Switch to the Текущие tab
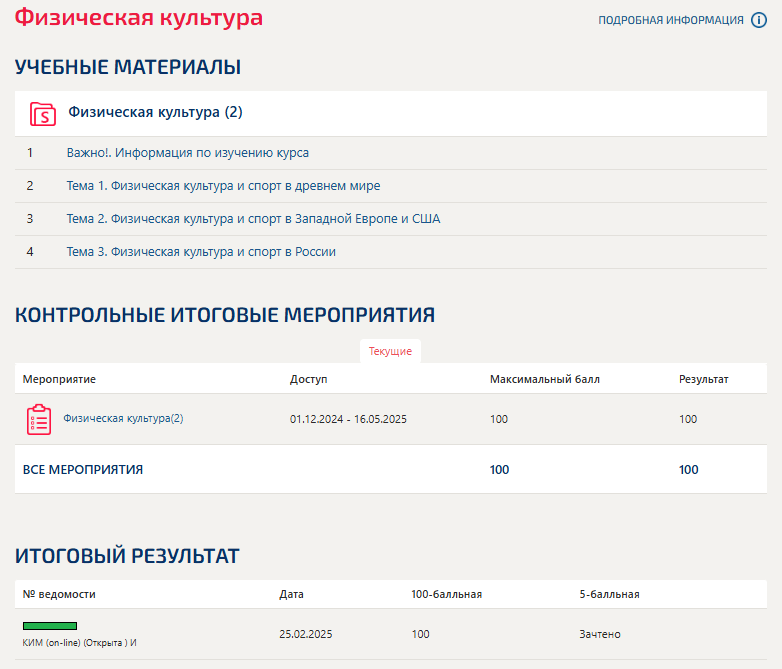Screen dimensions: 782x669 (x=391, y=351)
